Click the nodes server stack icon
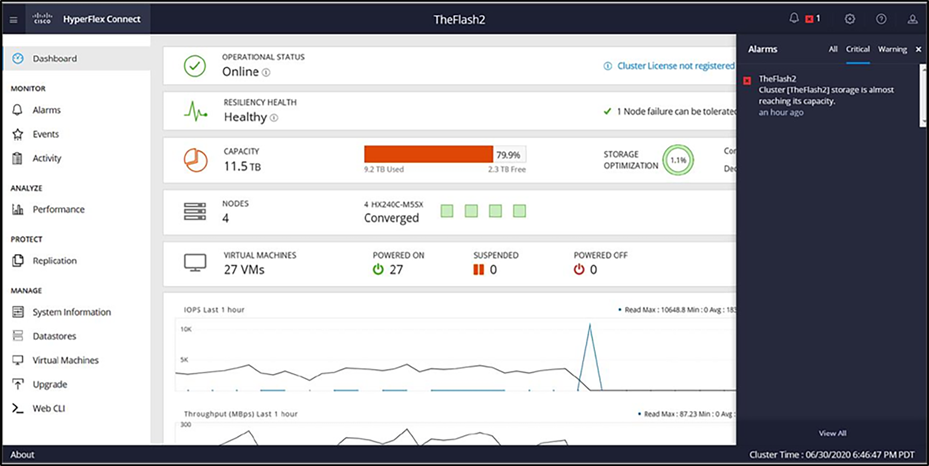929x466 pixels. point(195,211)
